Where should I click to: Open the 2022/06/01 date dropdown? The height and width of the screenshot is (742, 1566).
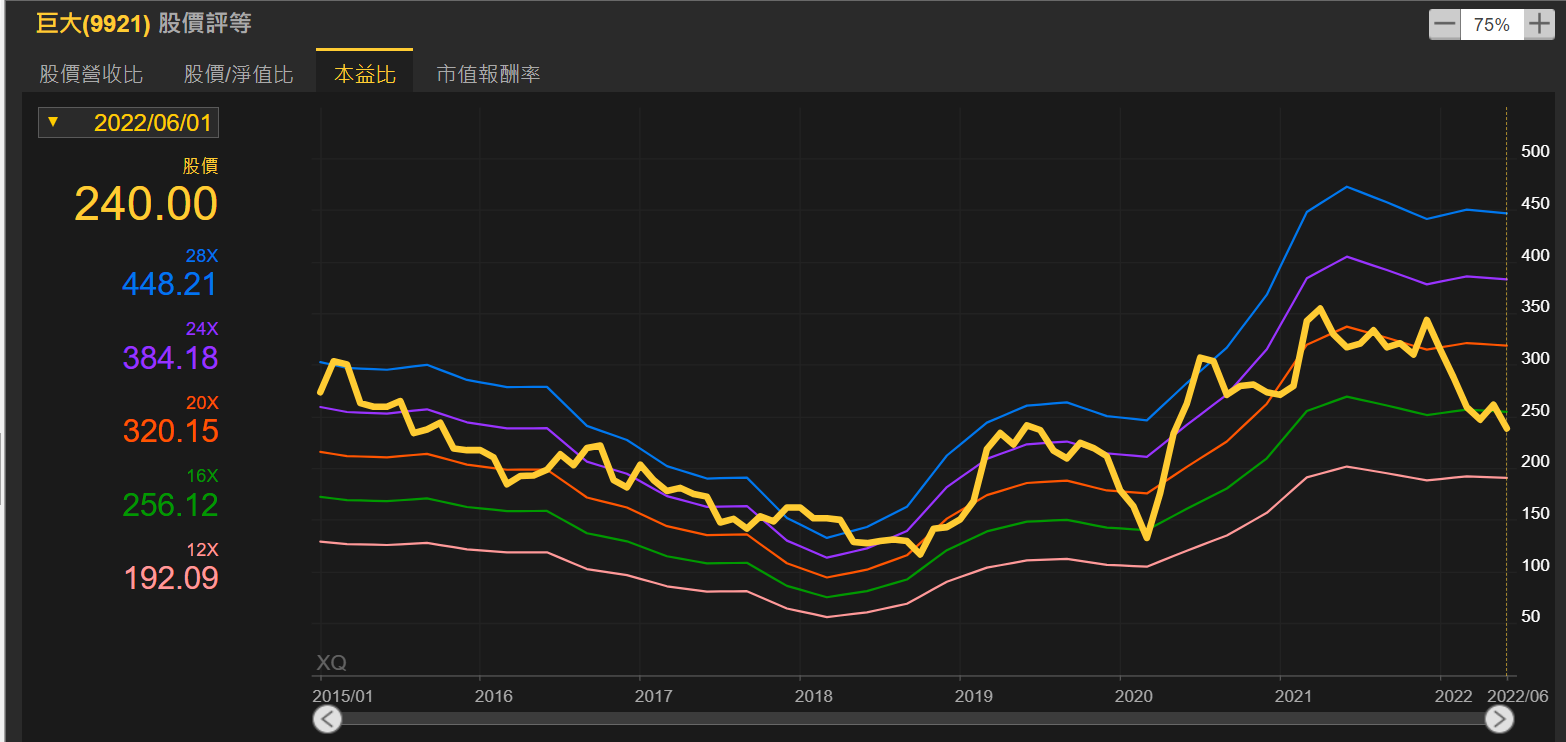tap(128, 123)
